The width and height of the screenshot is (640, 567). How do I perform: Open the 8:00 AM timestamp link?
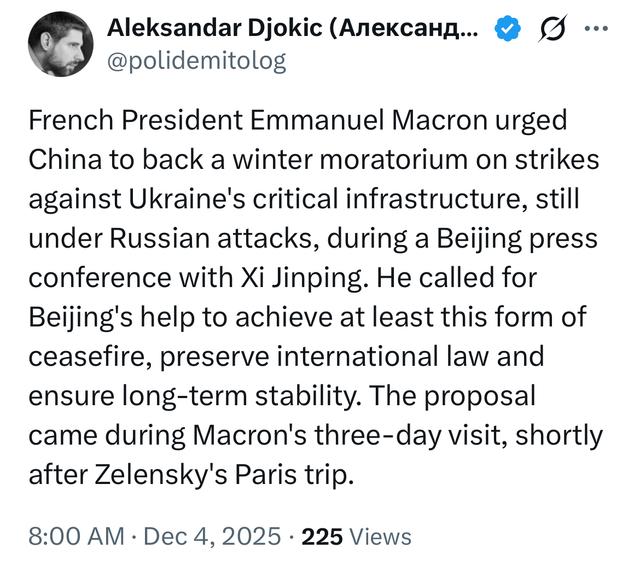[76, 536]
